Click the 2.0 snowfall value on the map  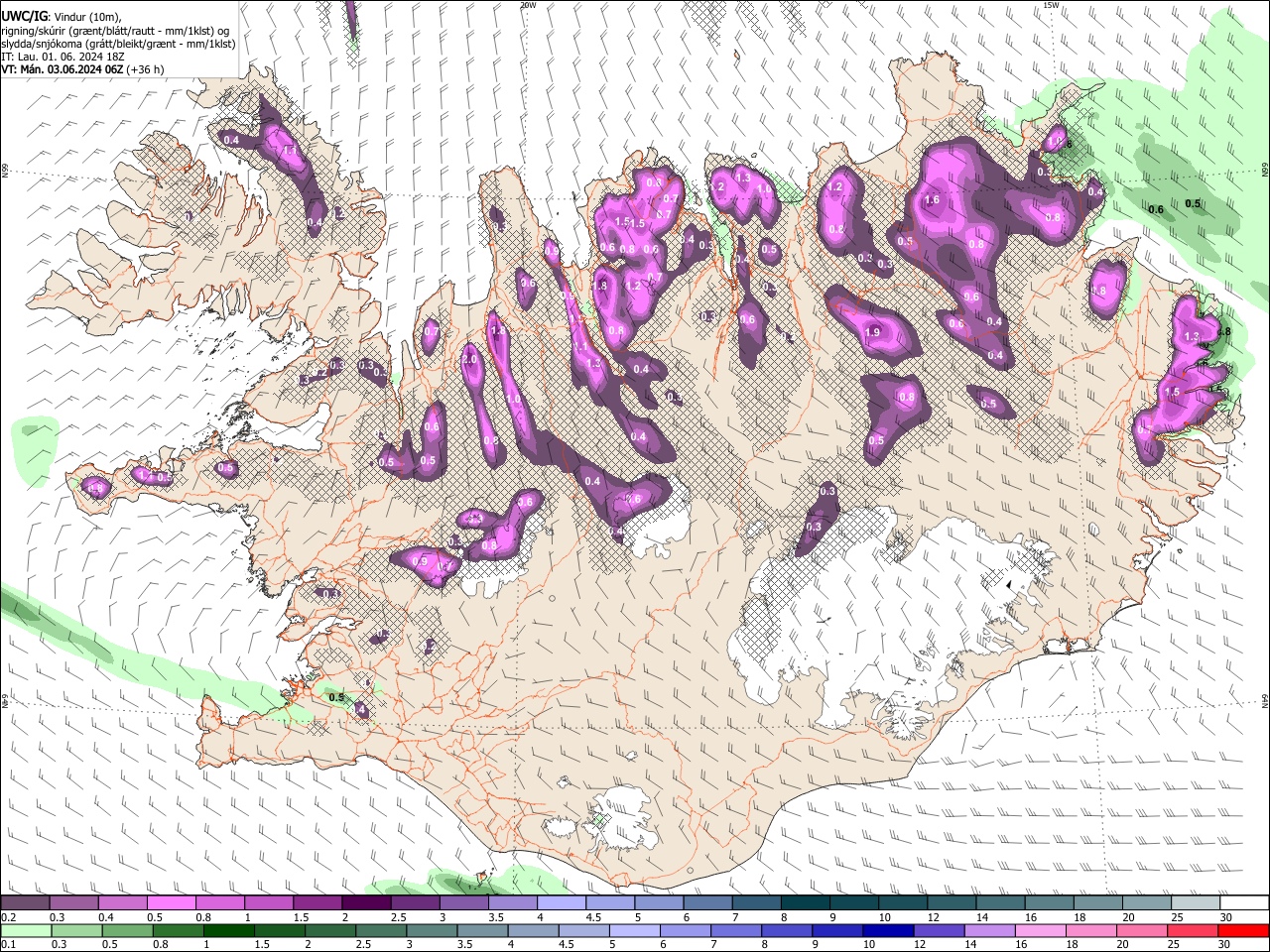[x=469, y=360]
